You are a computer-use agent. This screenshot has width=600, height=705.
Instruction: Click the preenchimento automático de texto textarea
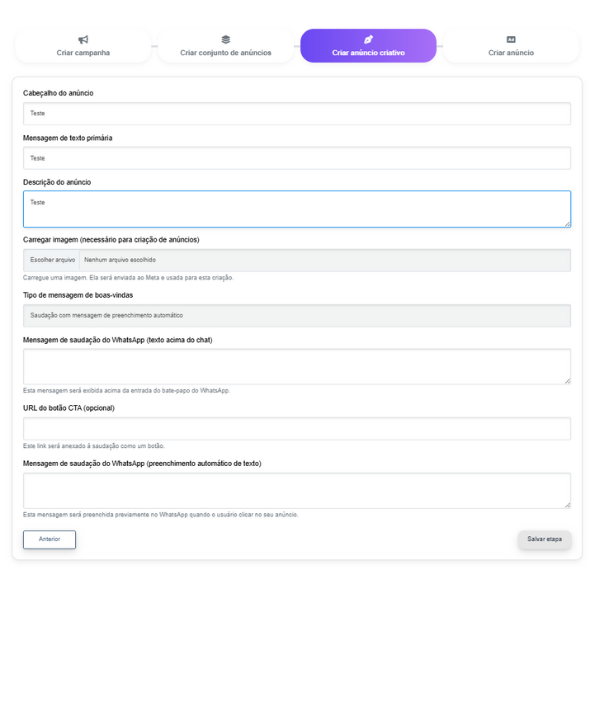pyautogui.click(x=297, y=491)
